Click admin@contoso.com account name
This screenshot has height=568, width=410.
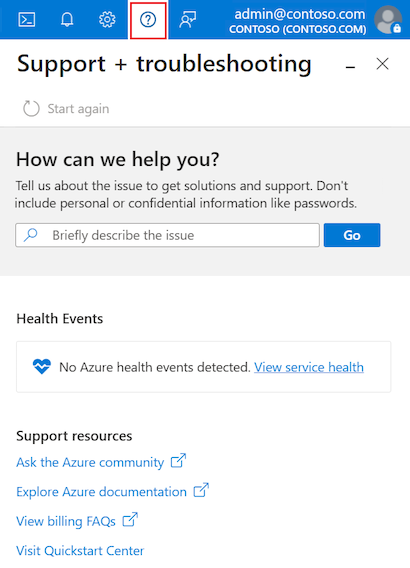click(x=300, y=14)
